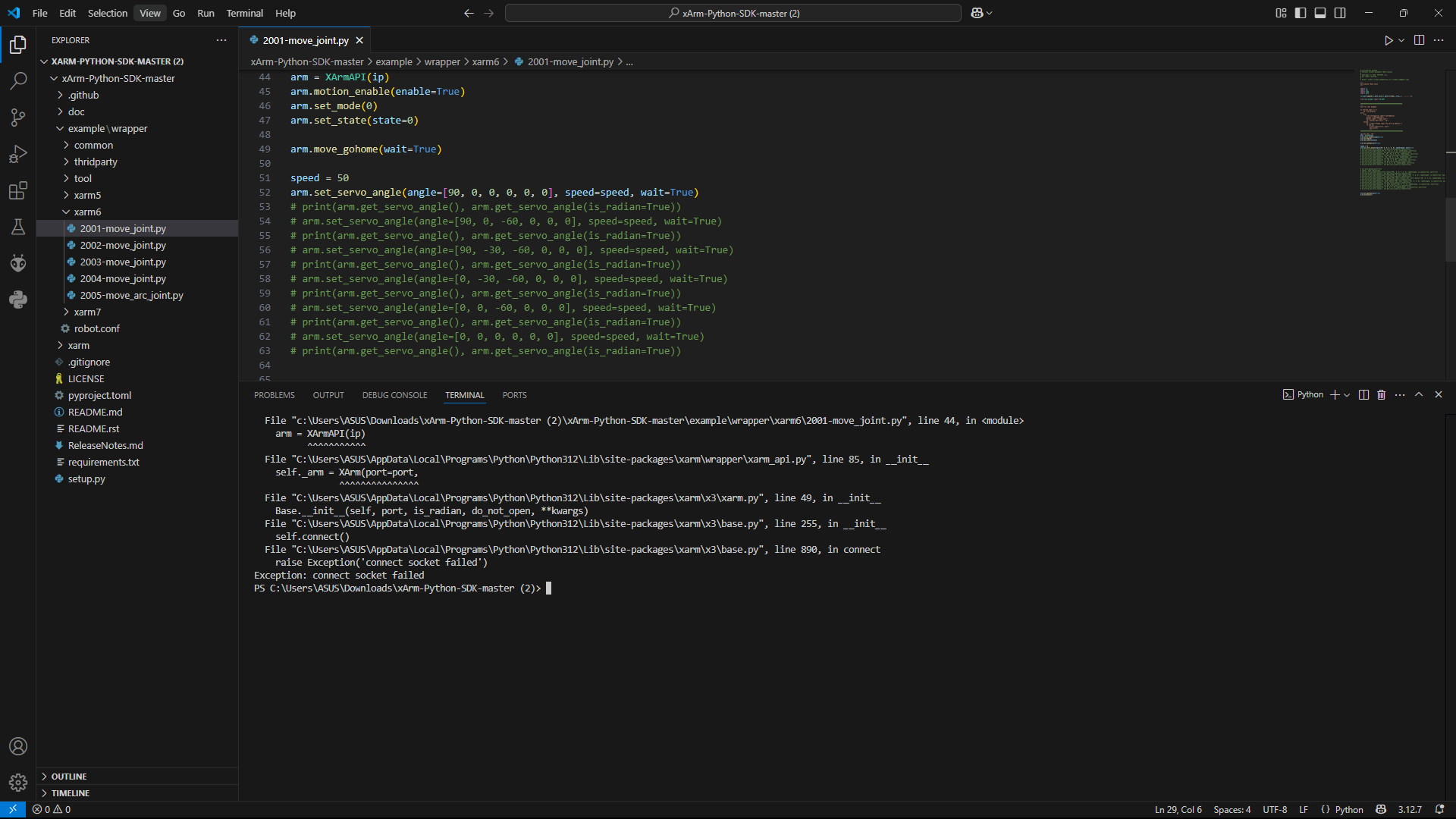
Task: Open Explorer Views and More Actions
Action: point(221,40)
